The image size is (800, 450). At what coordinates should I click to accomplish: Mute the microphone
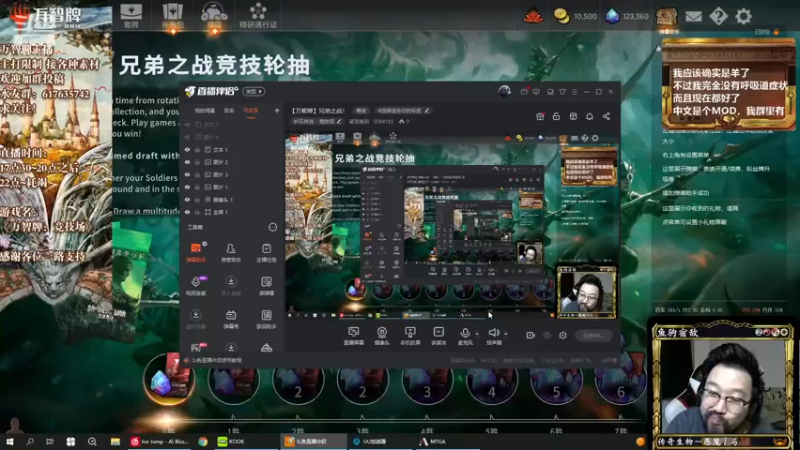tap(465, 336)
